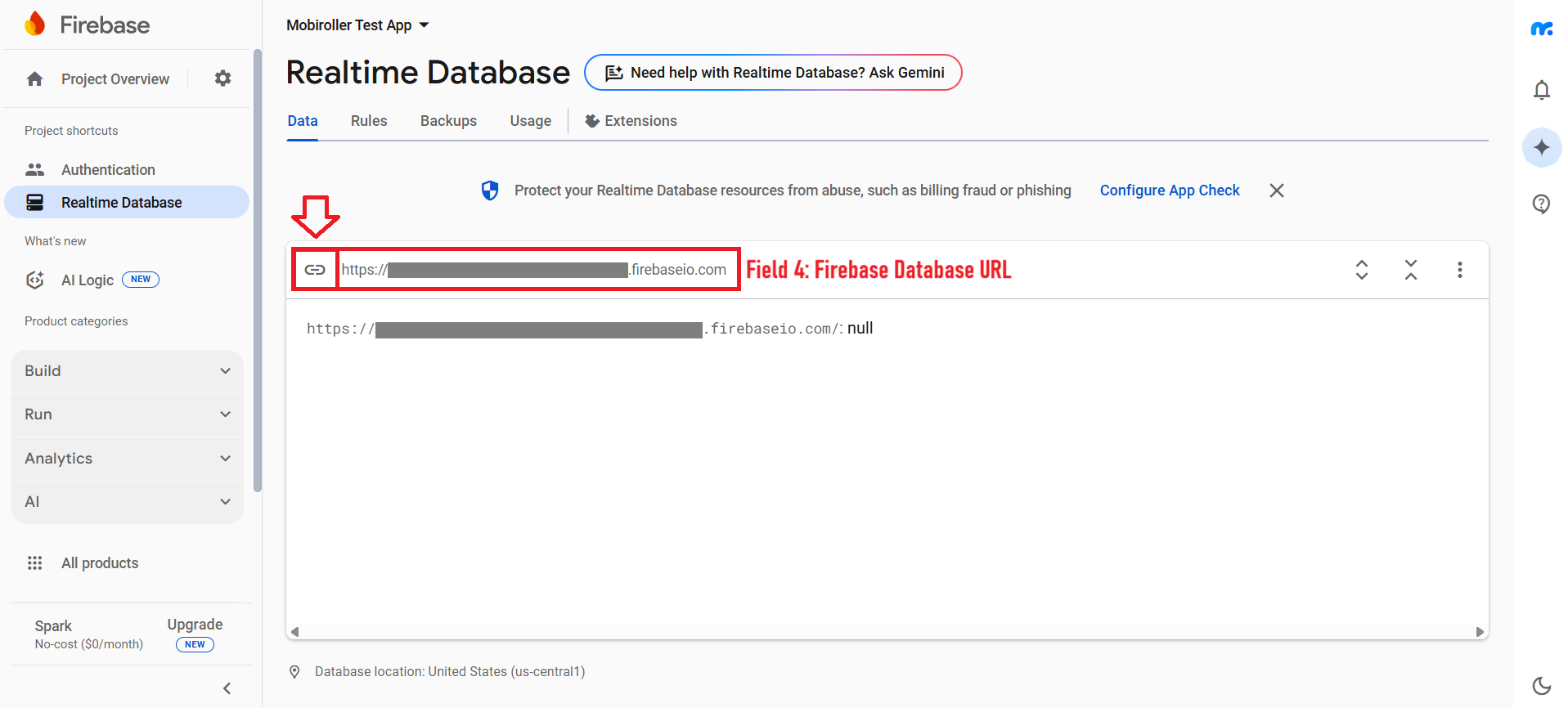The image size is (1568, 708).
Task: Switch to the Data tab
Action: [x=303, y=121]
